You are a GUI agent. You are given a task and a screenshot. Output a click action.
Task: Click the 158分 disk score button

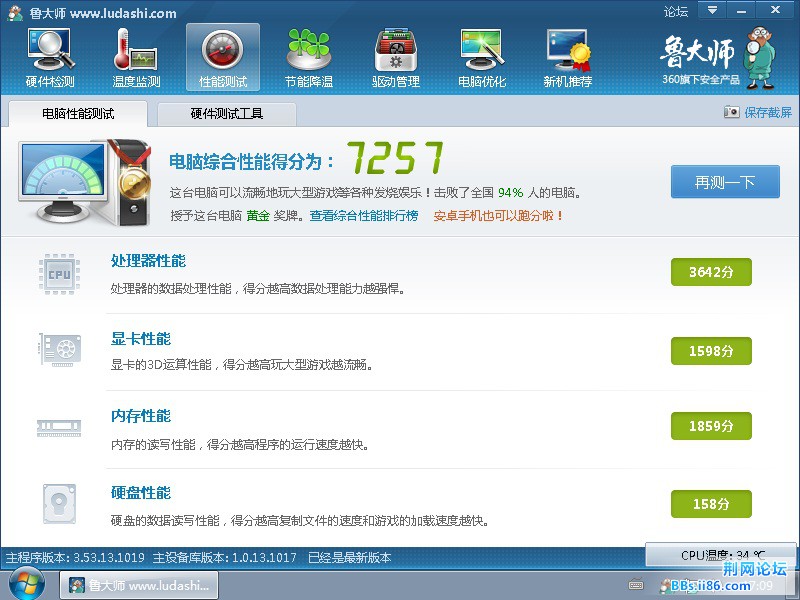[711, 504]
